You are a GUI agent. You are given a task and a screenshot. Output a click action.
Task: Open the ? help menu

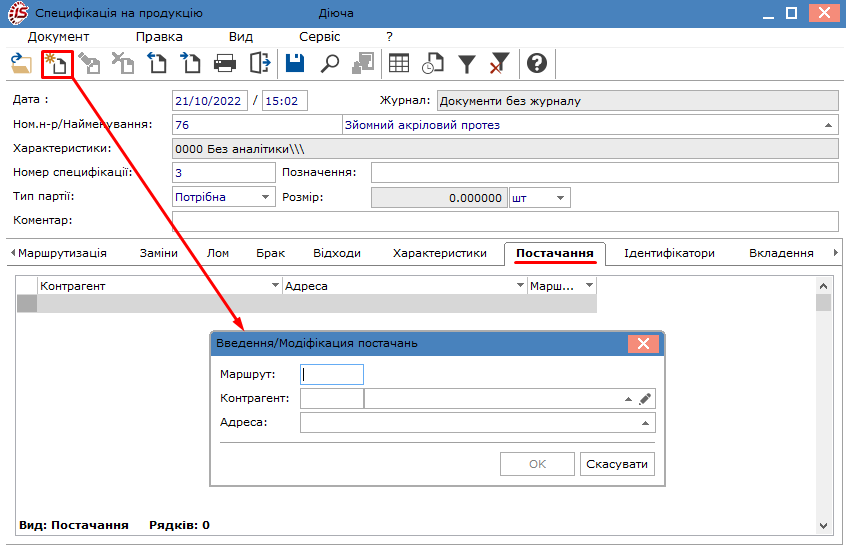(389, 37)
